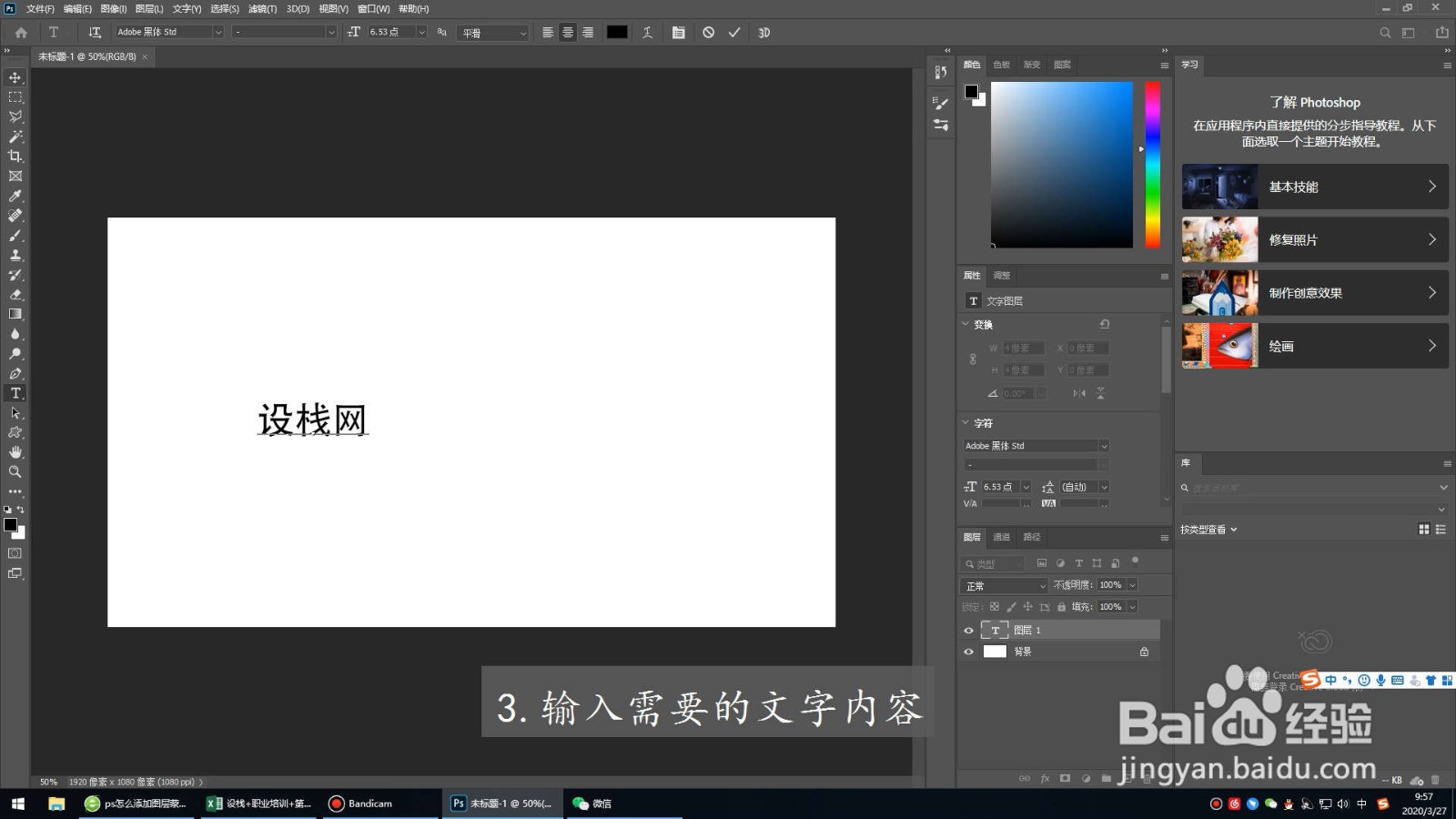Open the blend mode 正常 dropdown
Image resolution: width=1456 pixels, height=819 pixels.
click(x=1006, y=586)
